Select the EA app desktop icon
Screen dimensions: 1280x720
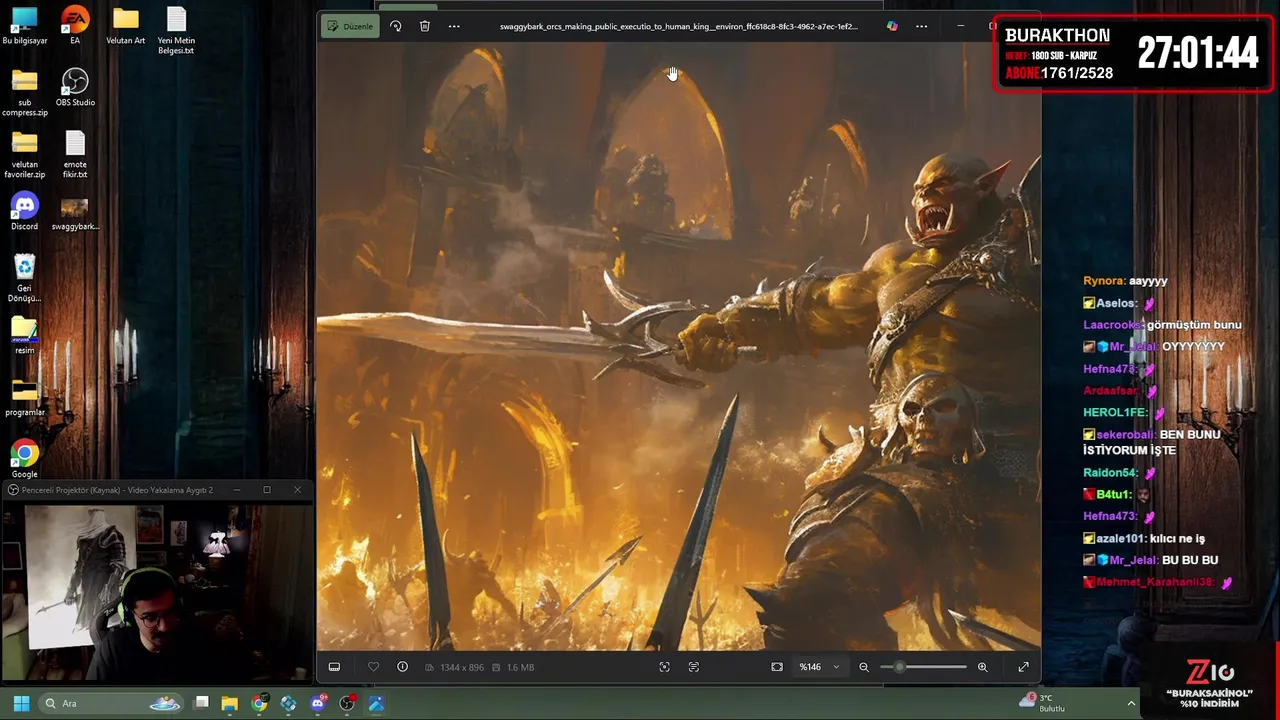point(75,27)
